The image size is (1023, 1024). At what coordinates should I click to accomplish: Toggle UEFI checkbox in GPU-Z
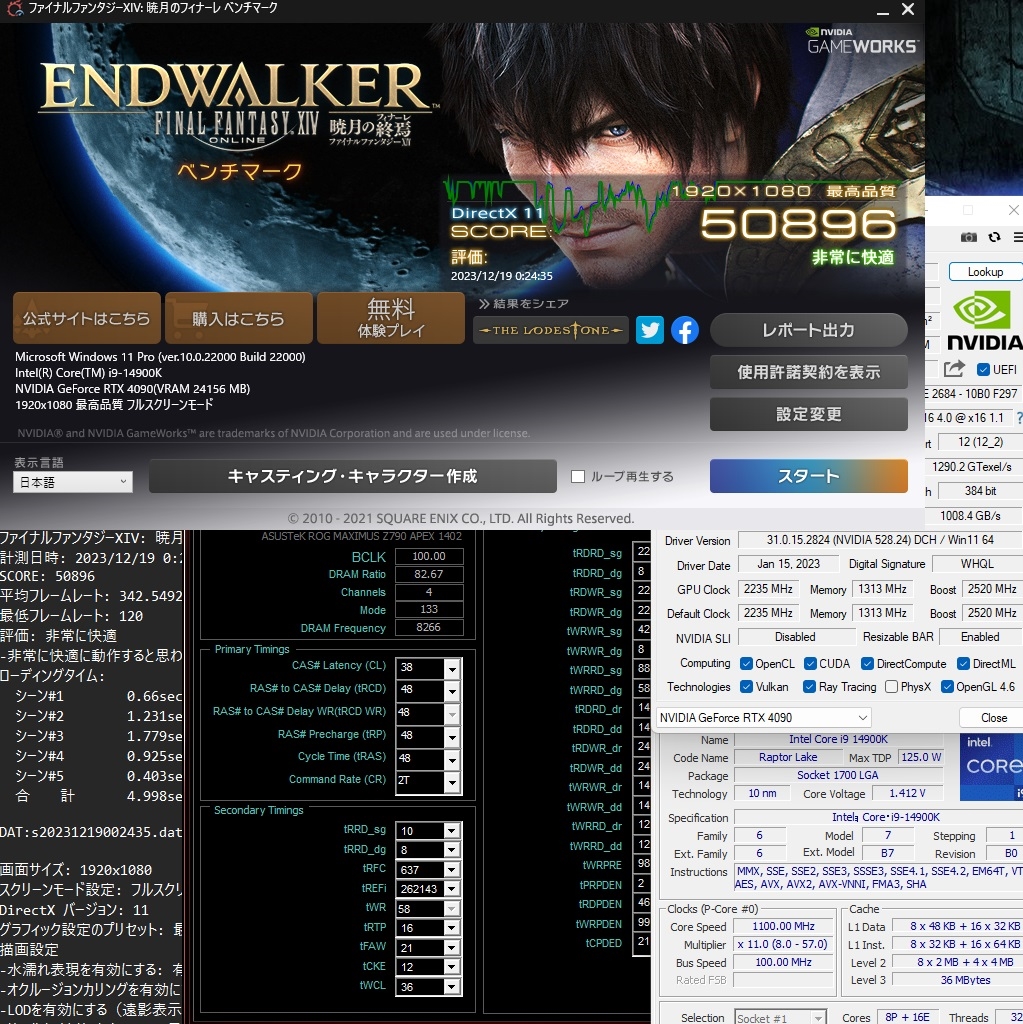pyautogui.click(x=983, y=370)
